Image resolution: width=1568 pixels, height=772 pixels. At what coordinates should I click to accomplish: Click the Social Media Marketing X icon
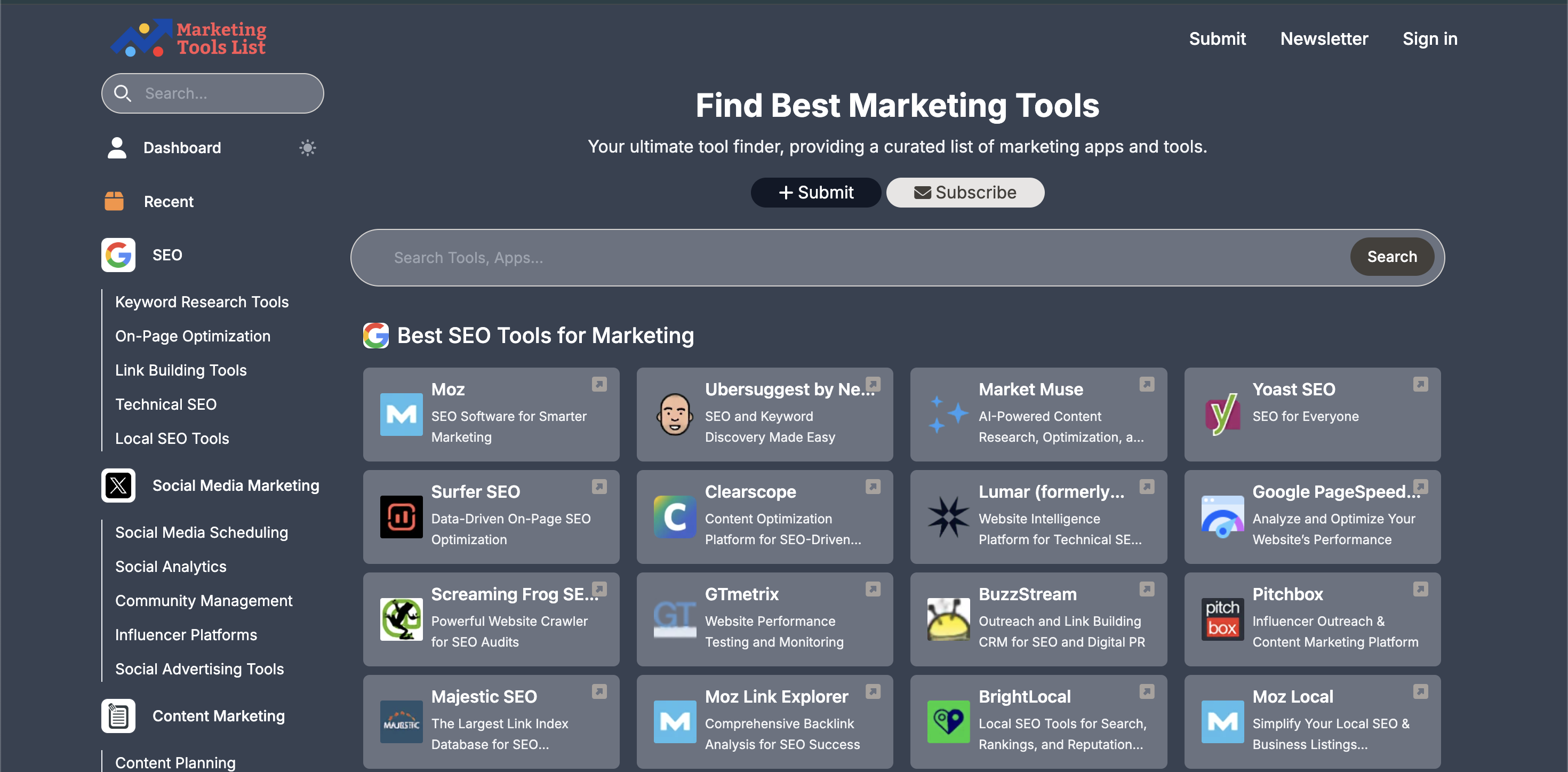118,486
